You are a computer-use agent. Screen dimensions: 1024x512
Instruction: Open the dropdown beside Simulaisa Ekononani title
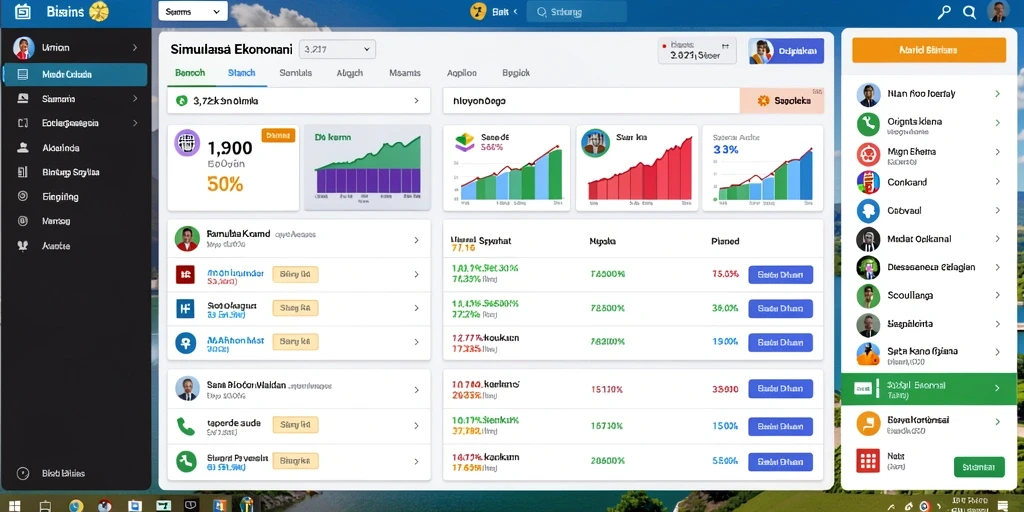[337, 49]
